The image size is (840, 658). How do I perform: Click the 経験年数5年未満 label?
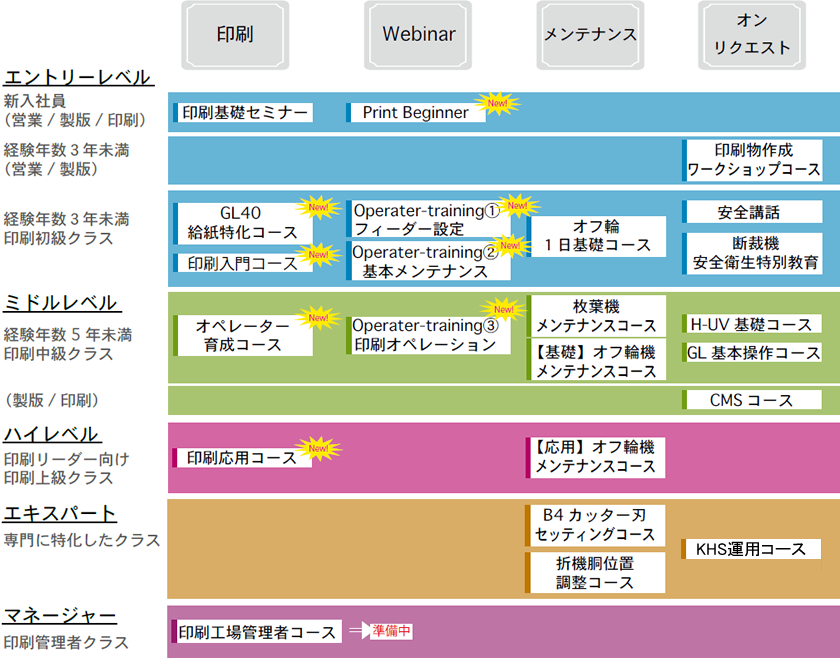pos(68,335)
